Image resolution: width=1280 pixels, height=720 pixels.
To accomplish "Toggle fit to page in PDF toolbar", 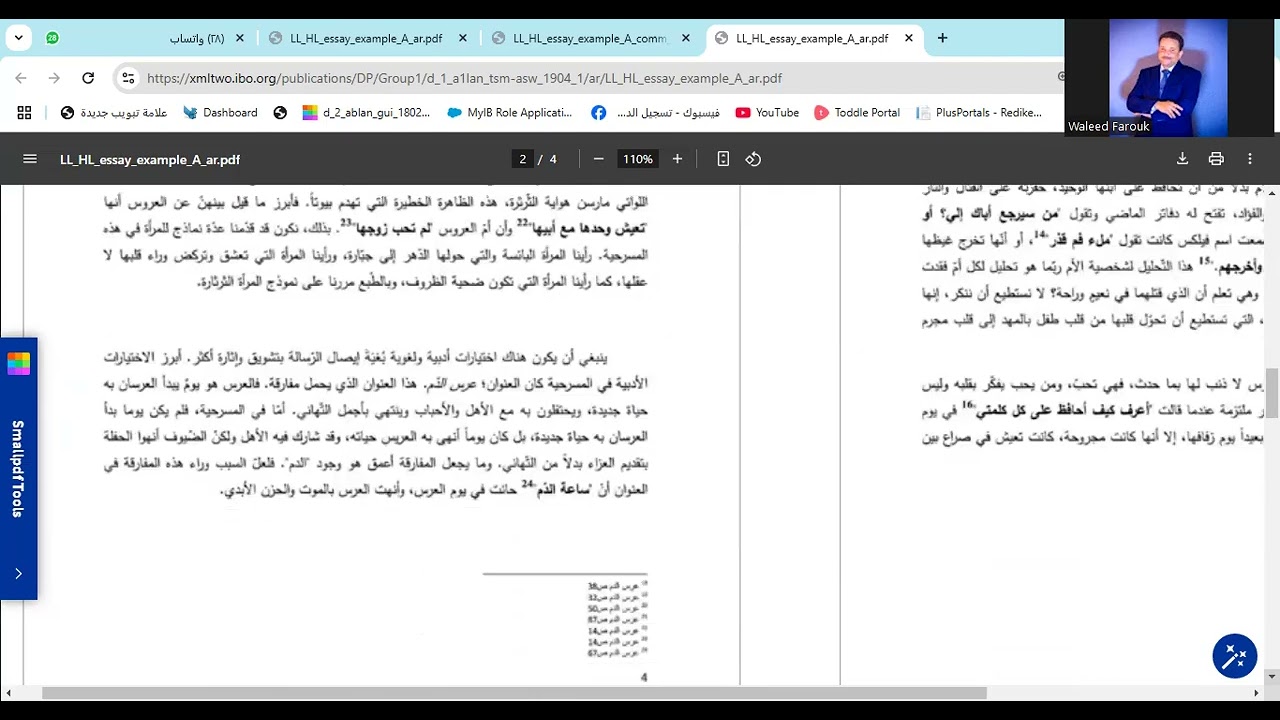I will 723,159.
